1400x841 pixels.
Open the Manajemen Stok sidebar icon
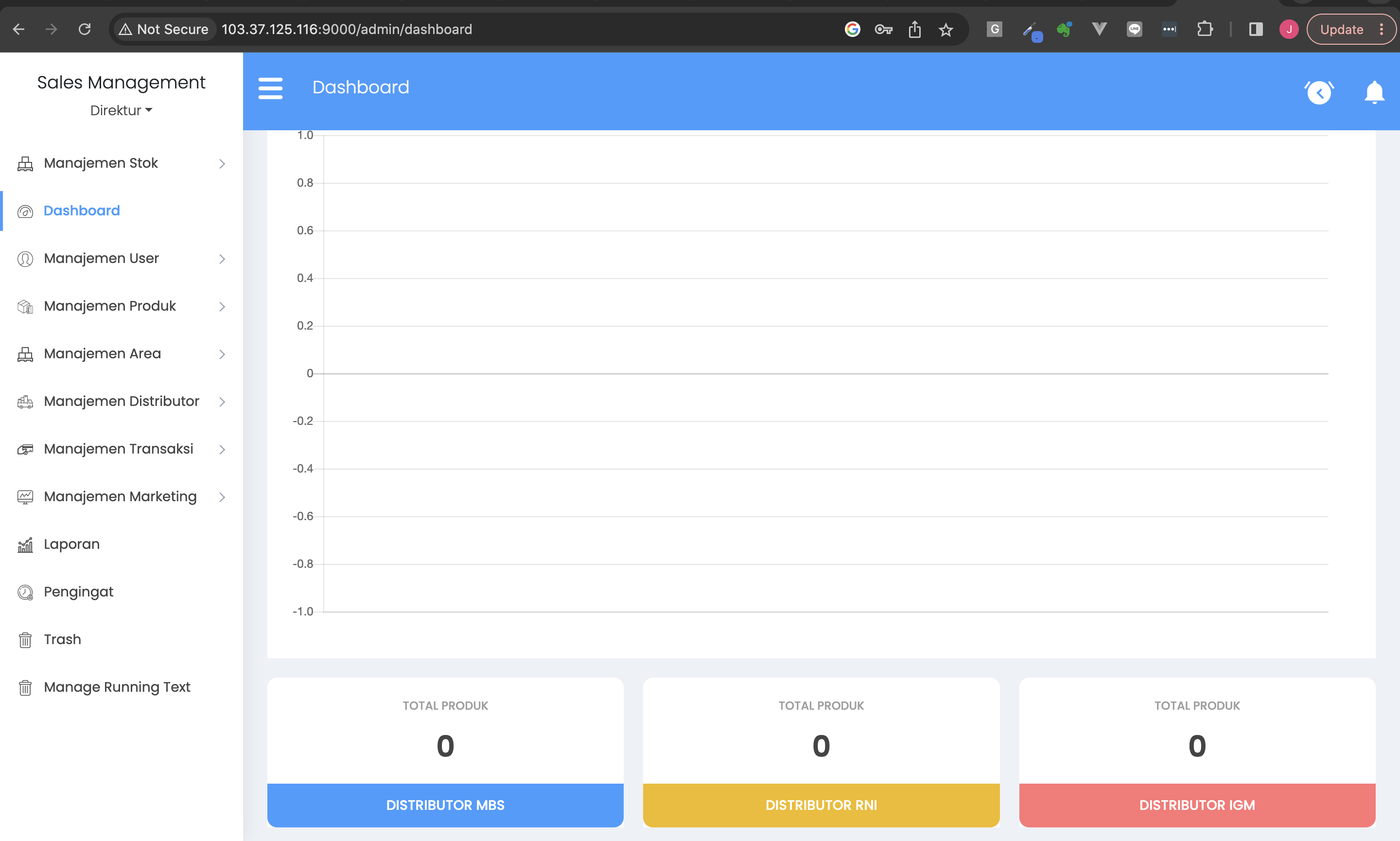[25, 164]
